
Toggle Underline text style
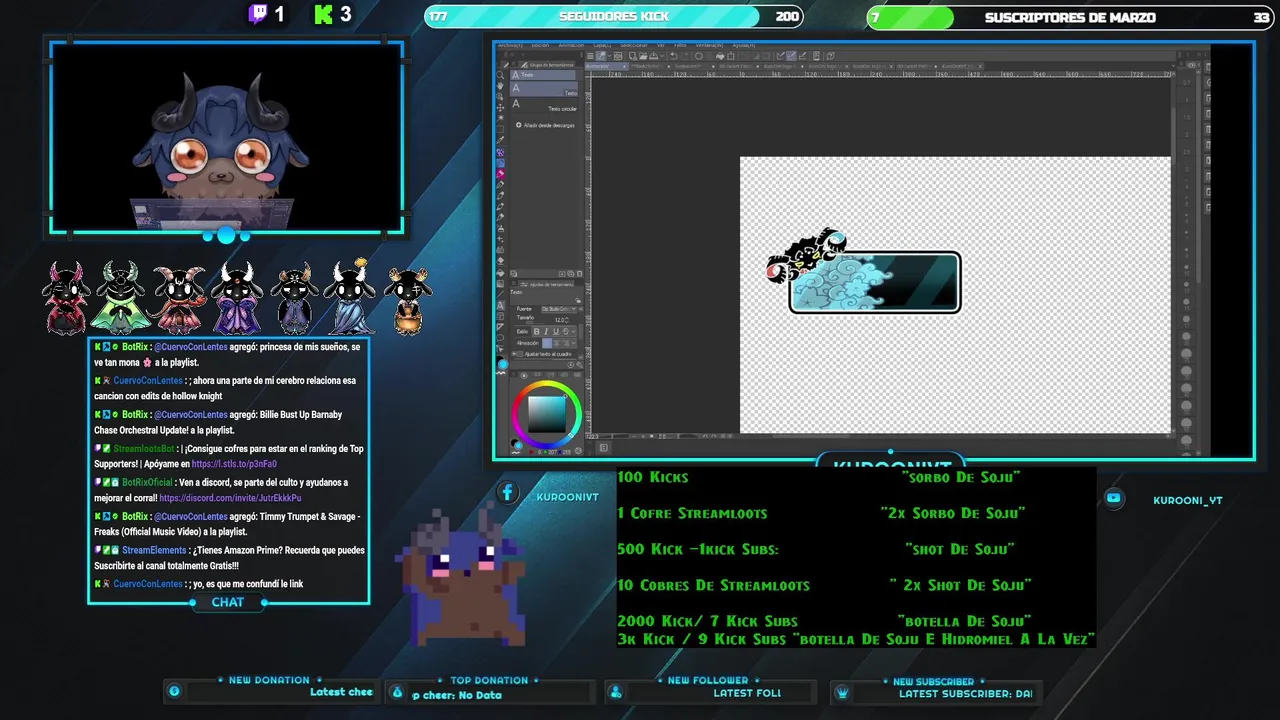pos(556,332)
